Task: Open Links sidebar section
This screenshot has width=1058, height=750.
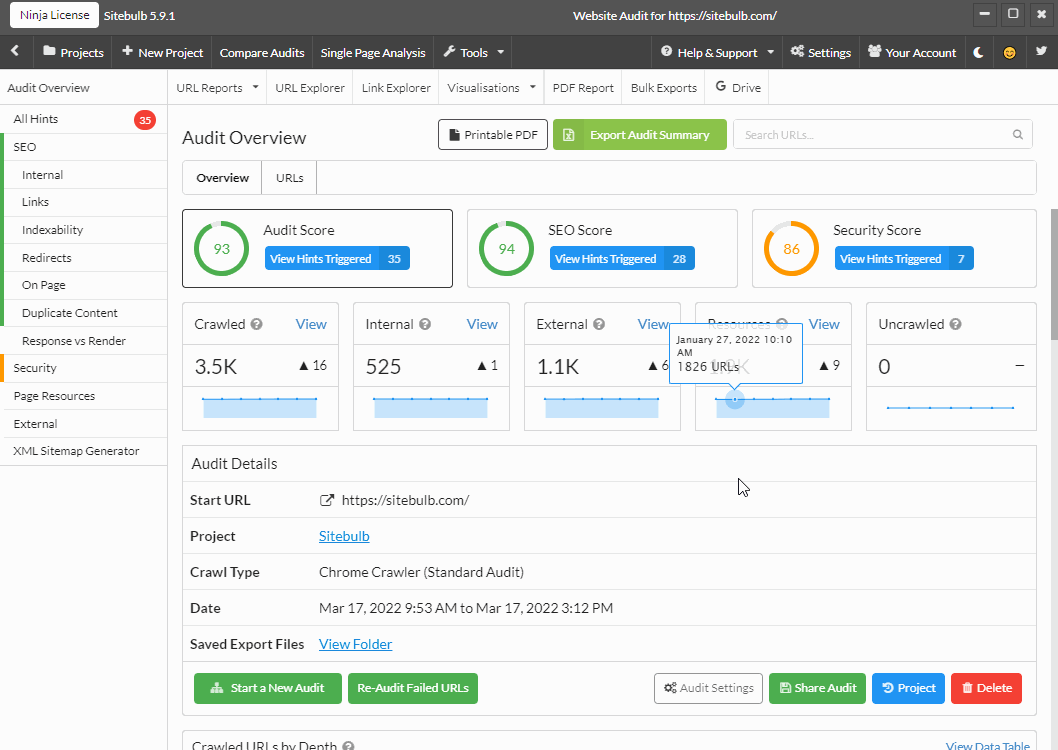Action: click(x=85, y=202)
